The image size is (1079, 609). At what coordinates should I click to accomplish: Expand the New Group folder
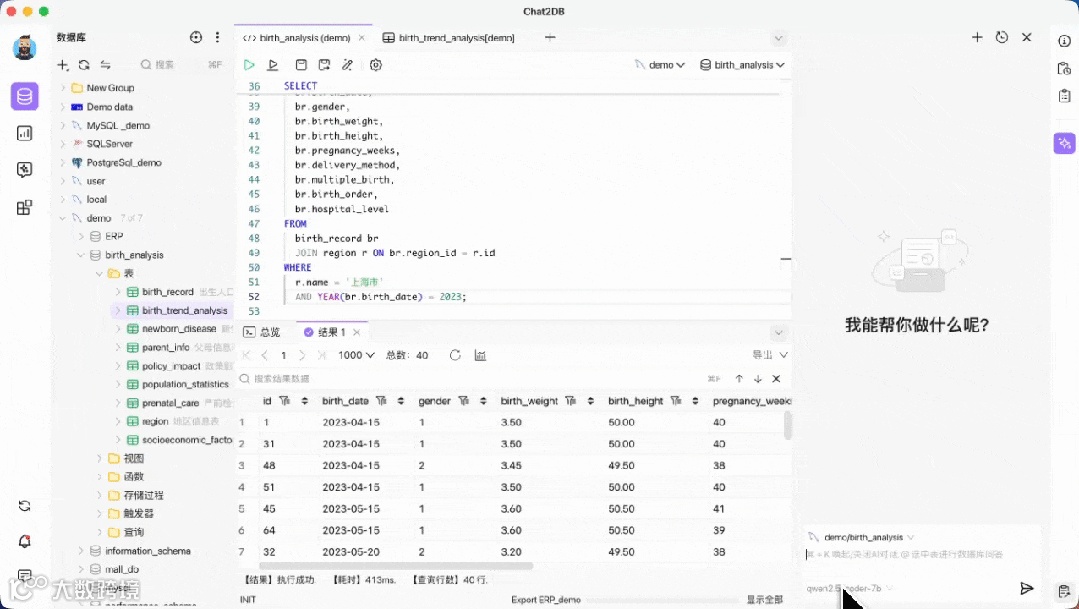[63, 87]
